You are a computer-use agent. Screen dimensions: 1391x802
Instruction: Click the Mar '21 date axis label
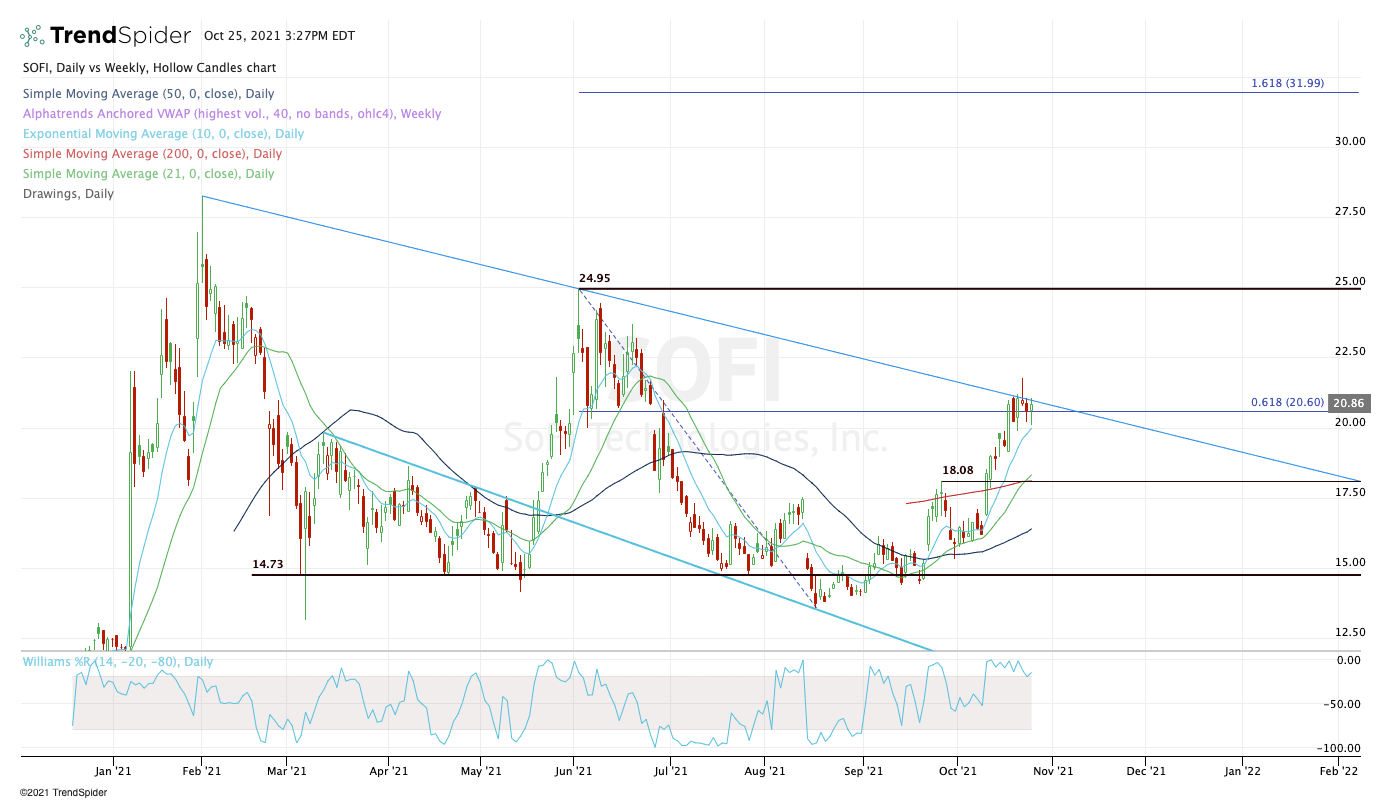tap(286, 770)
